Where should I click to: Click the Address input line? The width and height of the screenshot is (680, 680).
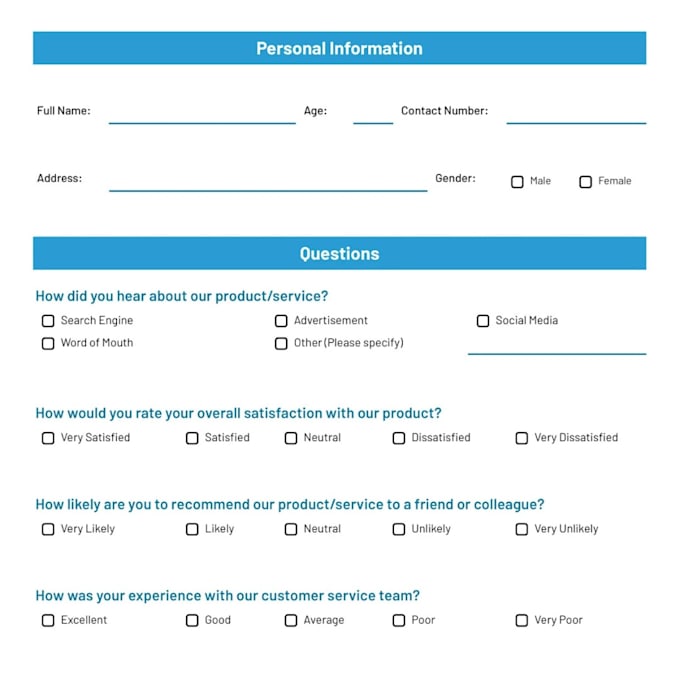[x=268, y=183]
